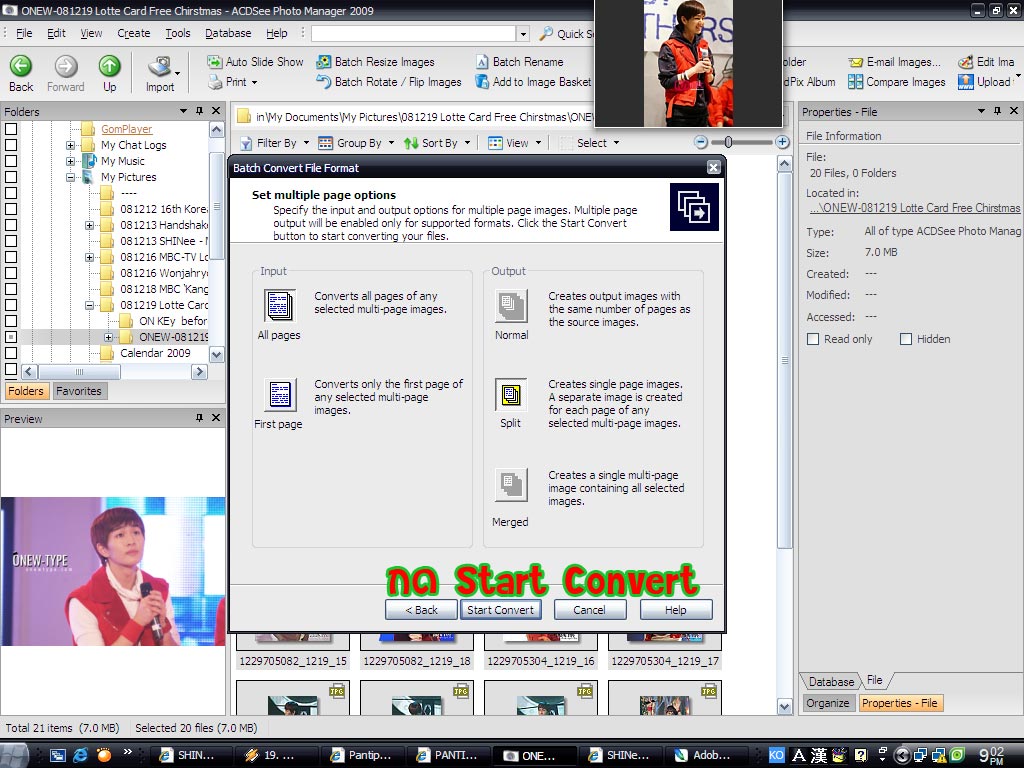Viewport: 1024px width, 768px height.
Task: Check the box beside My Pictures
Action: (x=11, y=177)
